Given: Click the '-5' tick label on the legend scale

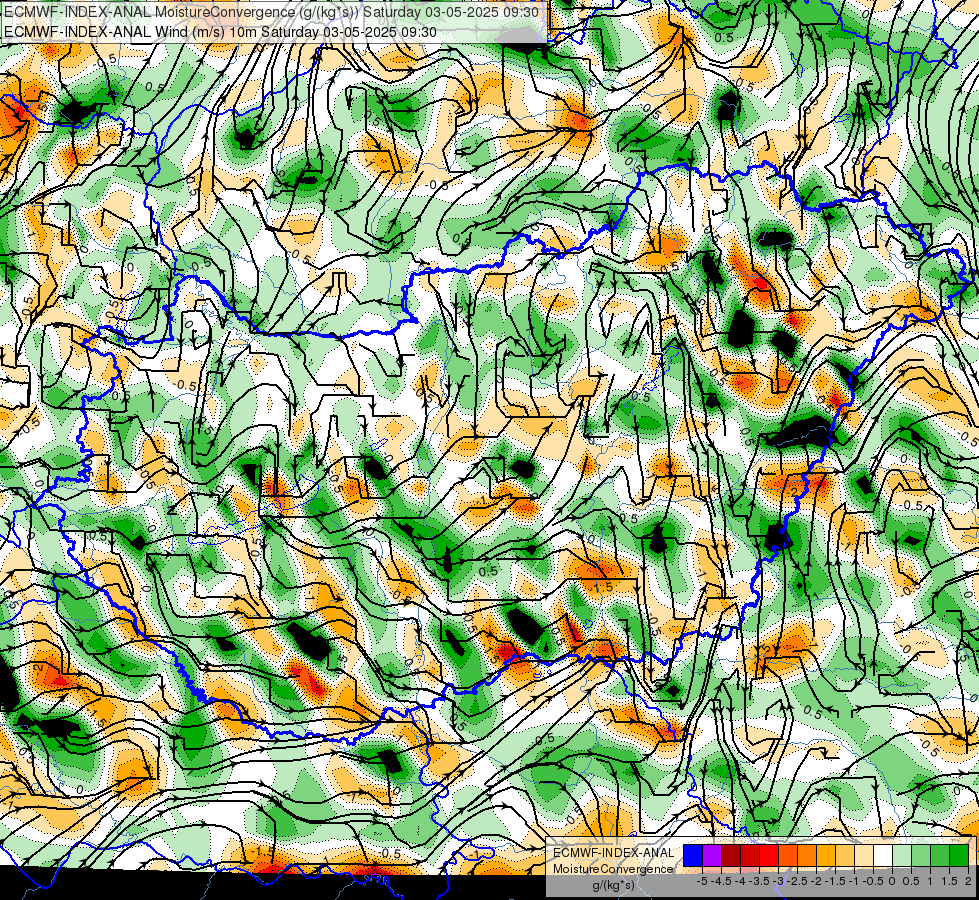Looking at the screenshot, I should tap(702, 881).
